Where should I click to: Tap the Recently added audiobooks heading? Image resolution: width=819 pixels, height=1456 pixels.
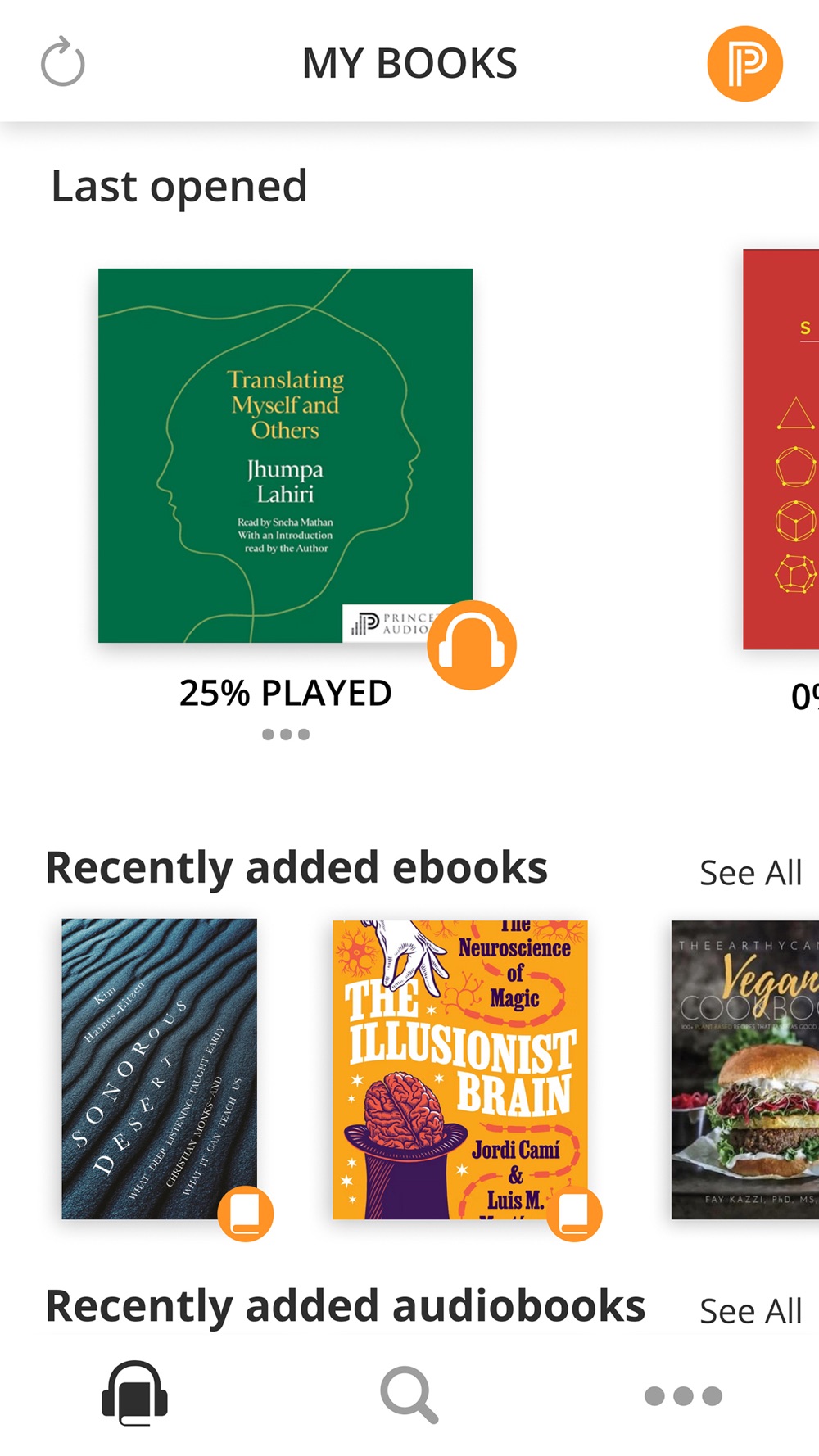(346, 1306)
